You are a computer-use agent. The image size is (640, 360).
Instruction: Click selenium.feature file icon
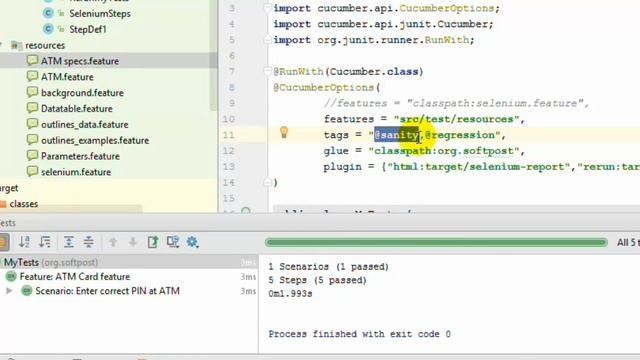[x=32, y=171]
